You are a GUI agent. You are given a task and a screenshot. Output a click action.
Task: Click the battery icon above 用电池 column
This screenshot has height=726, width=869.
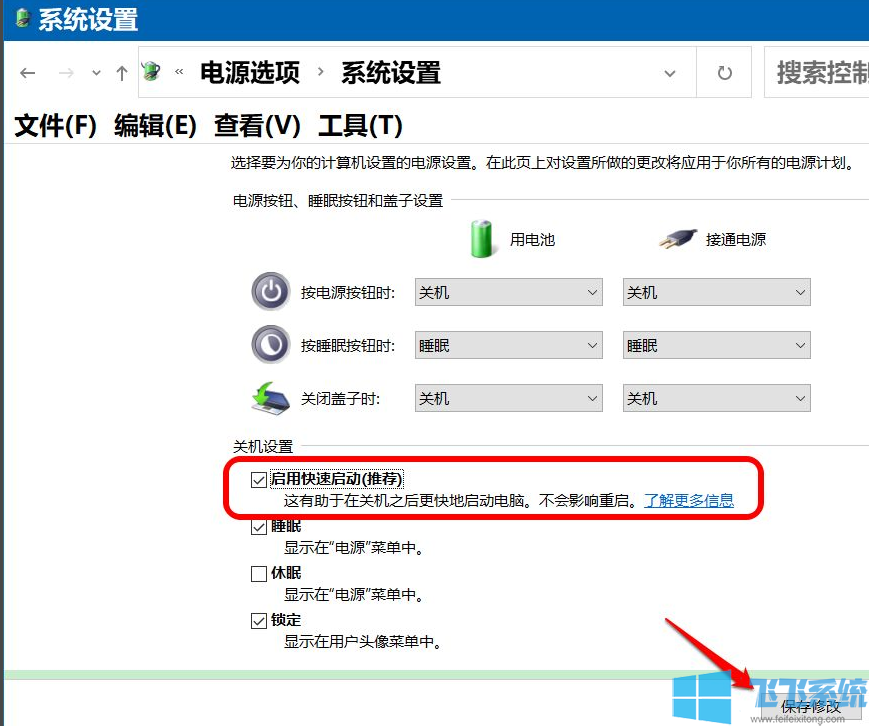(x=480, y=238)
